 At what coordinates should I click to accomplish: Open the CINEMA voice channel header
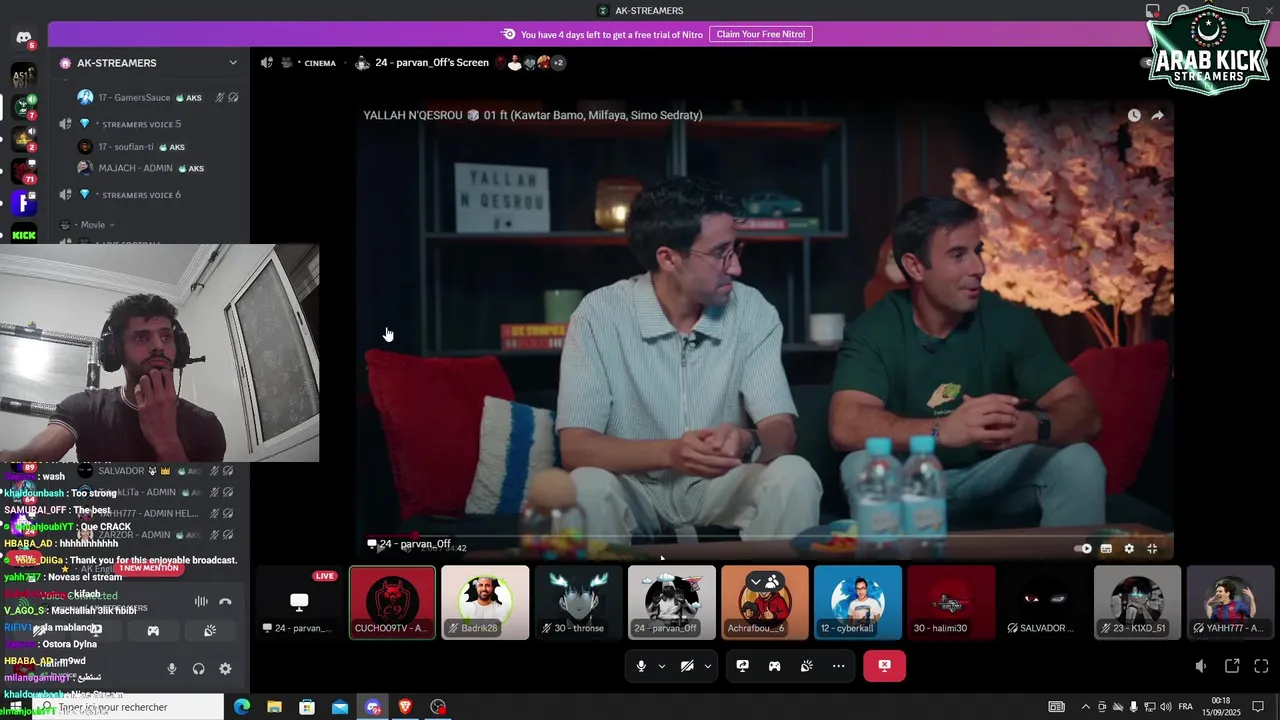[320, 63]
